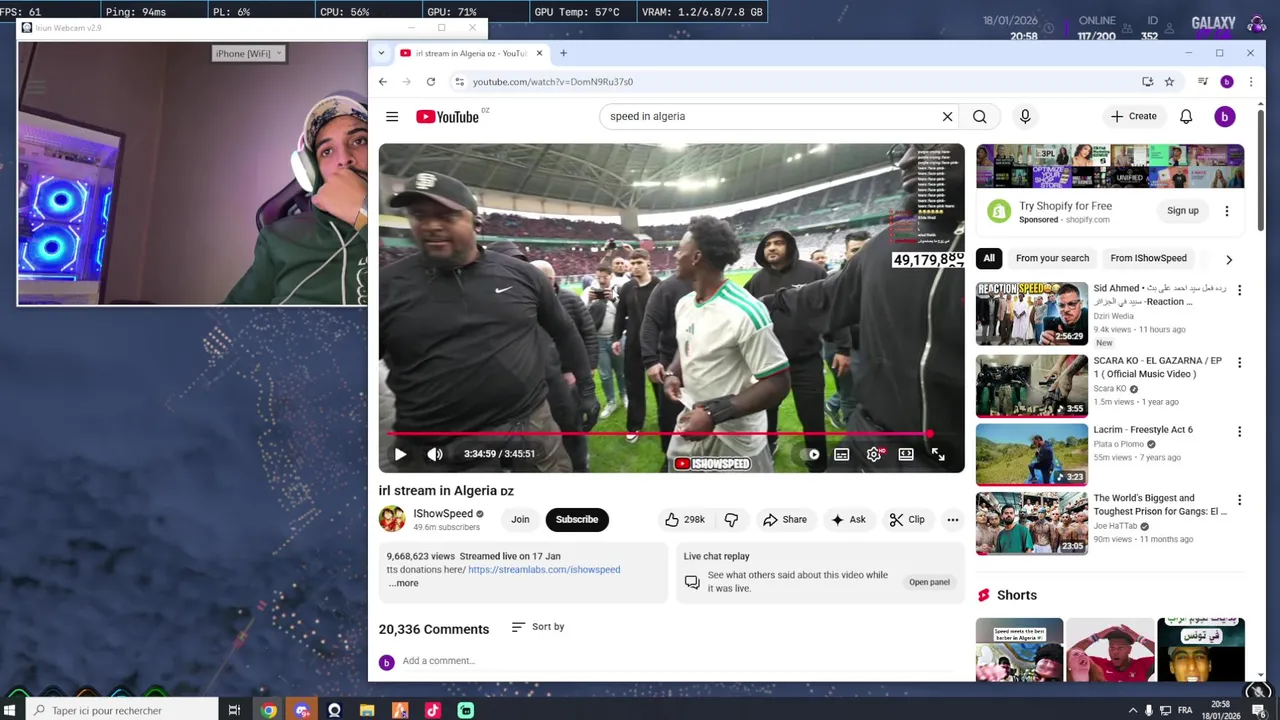Viewport: 1280px width, 720px height.
Task: Open the SCARA KO - EL GAZARNA video title
Action: click(1158, 367)
